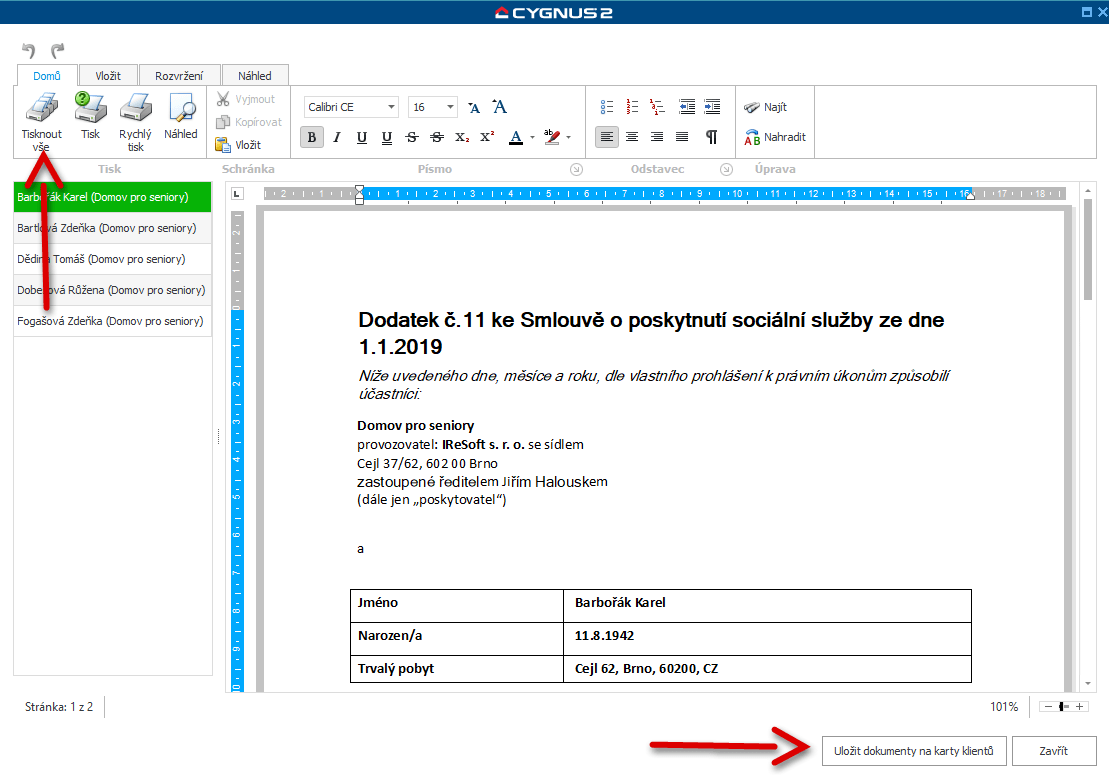Click the redo arrow icon
1109x776 pixels.
(57, 50)
